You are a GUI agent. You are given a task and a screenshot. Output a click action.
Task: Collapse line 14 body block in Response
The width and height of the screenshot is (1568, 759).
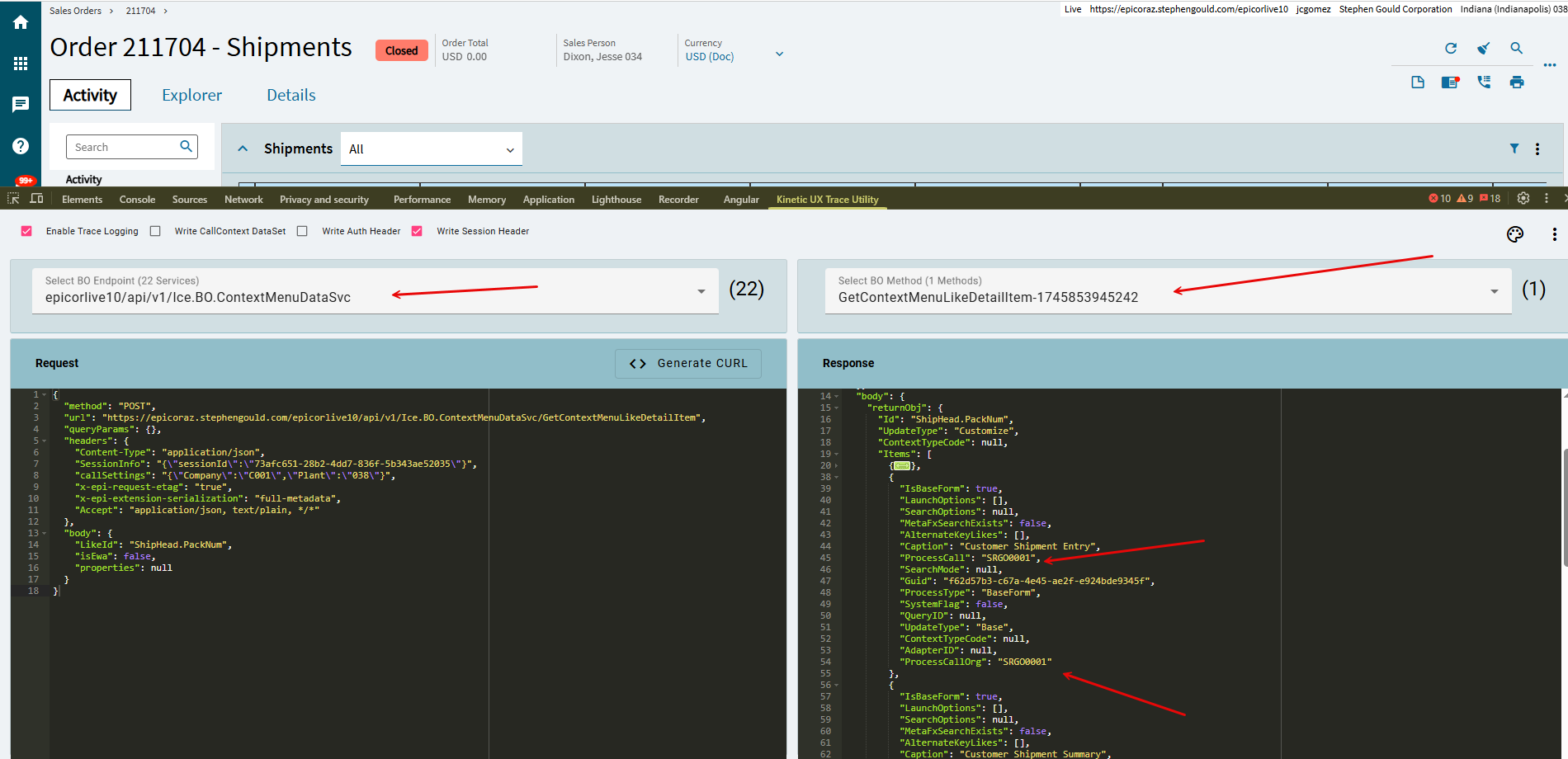coord(836,397)
